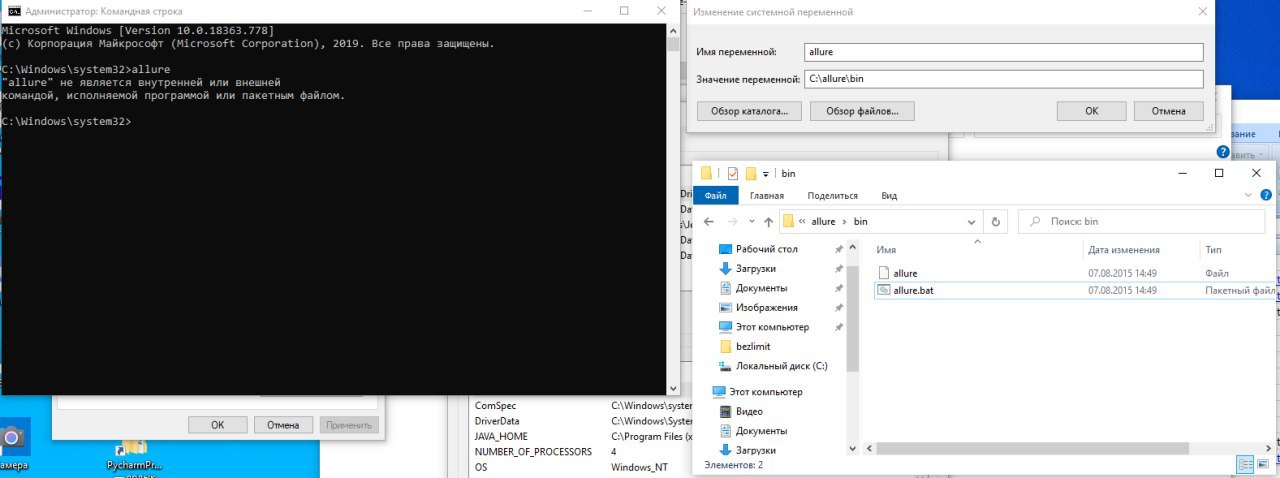This screenshot has height=478, width=1280.
Task: Select pinned Этот компьютер quick access item
Action: 772,327
